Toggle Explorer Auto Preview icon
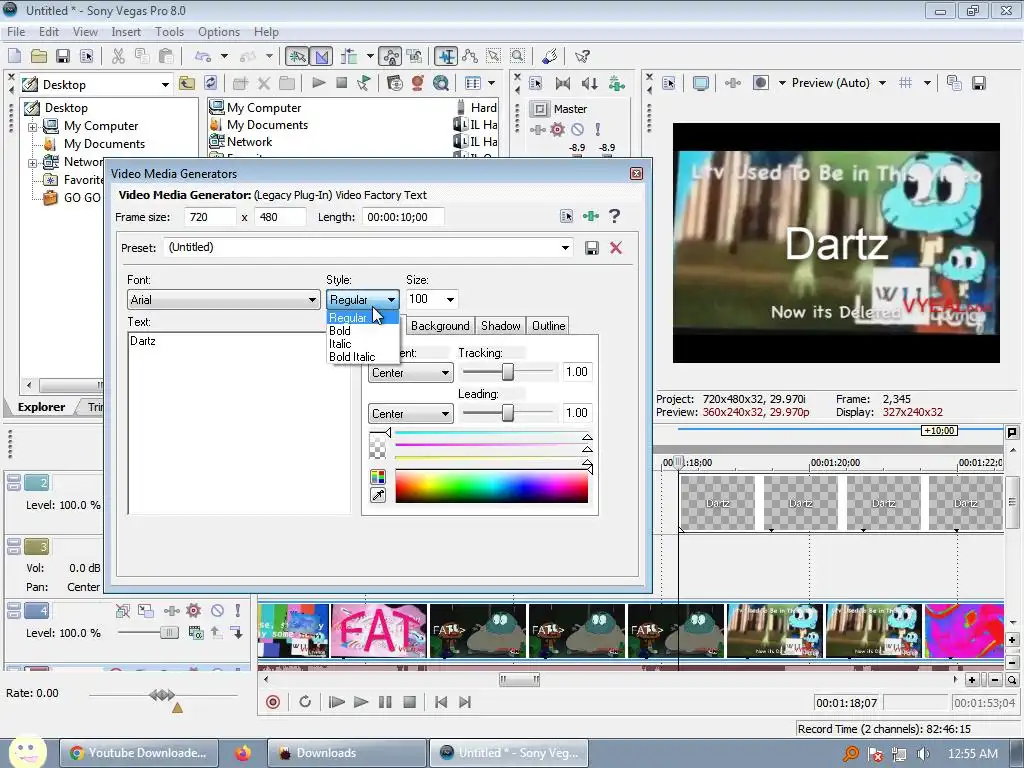Viewport: 1024px width, 768px height. (364, 83)
